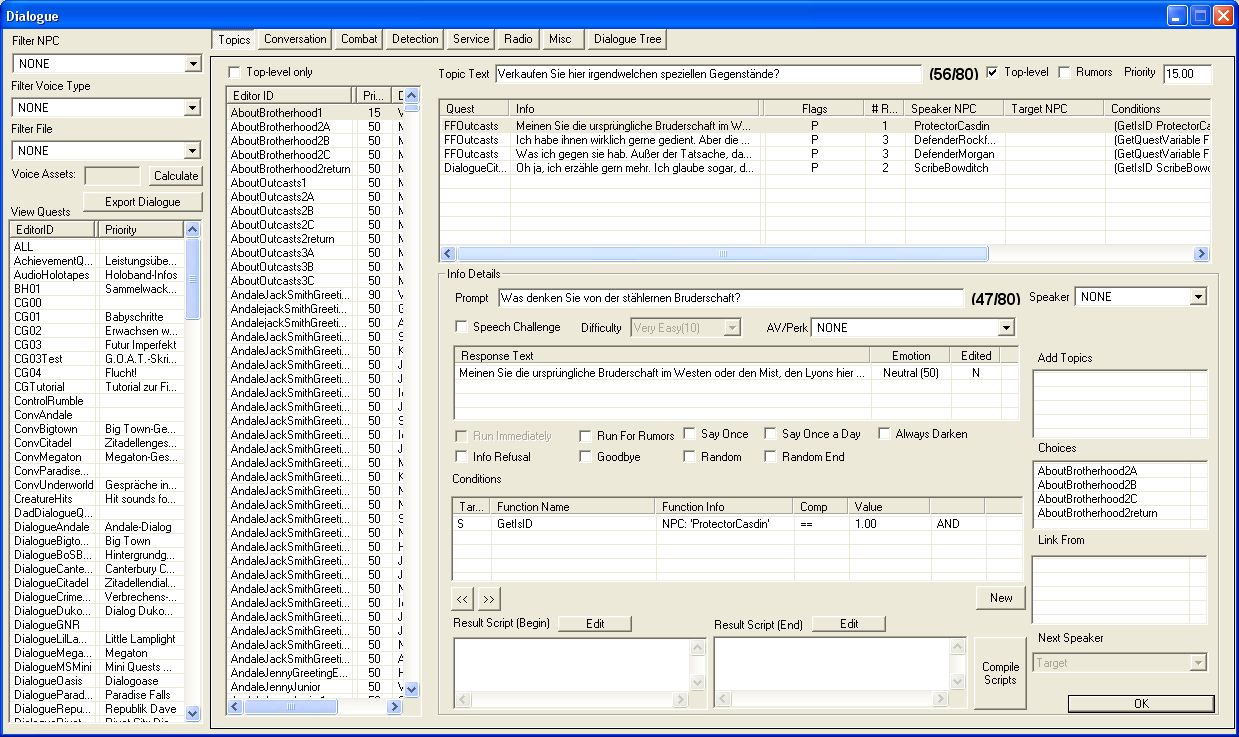The height and width of the screenshot is (737, 1239).
Task: Click the Priority value field
Action: coord(1187,74)
